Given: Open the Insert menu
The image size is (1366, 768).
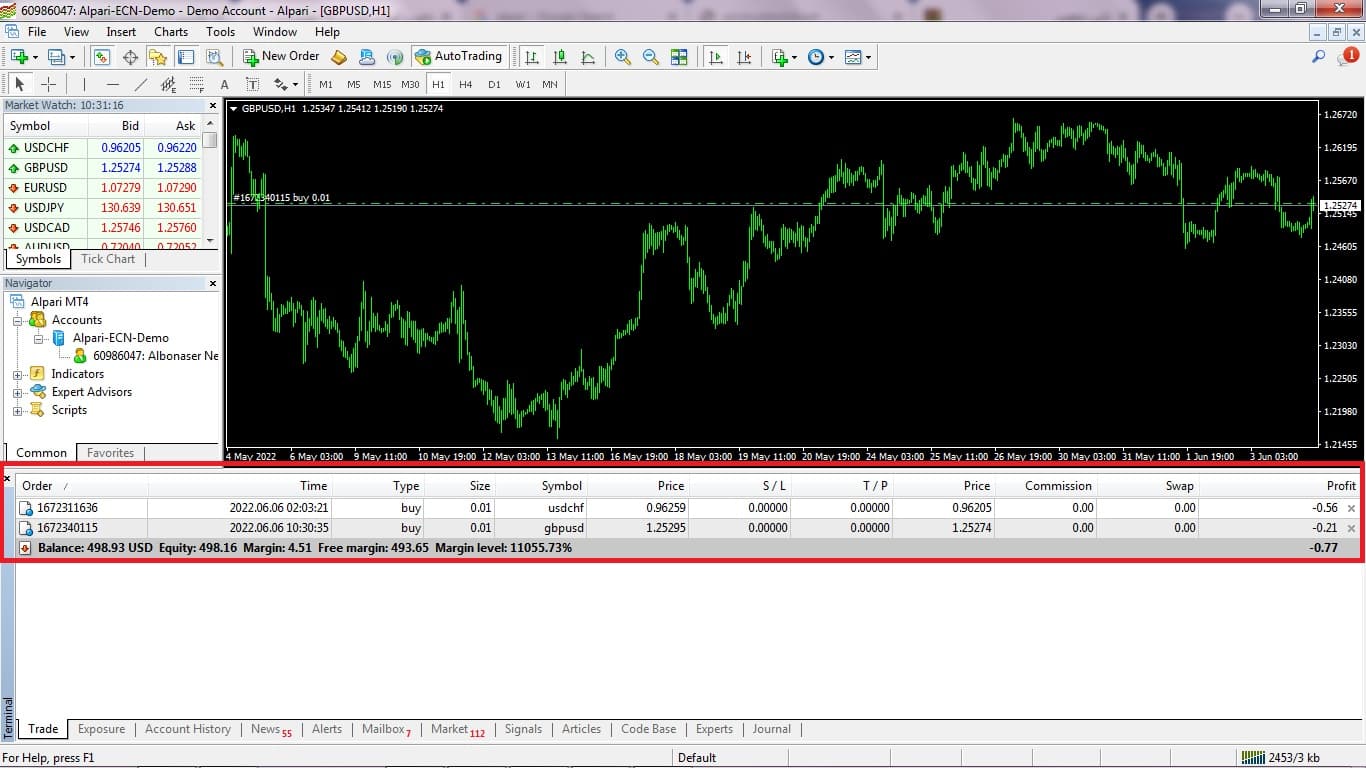Looking at the screenshot, I should [121, 31].
